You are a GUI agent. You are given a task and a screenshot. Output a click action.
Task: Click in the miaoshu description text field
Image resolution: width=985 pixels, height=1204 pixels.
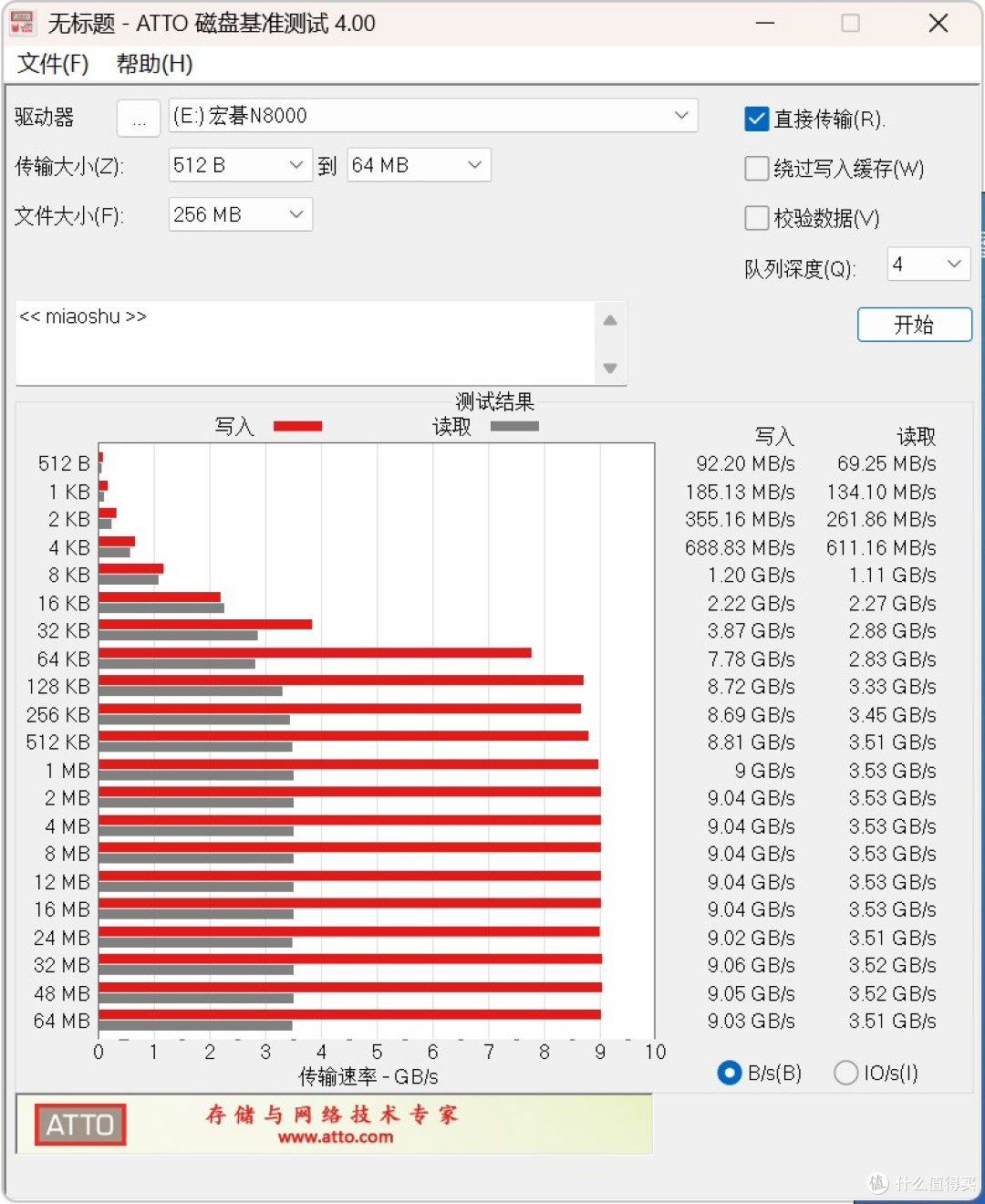point(306,343)
